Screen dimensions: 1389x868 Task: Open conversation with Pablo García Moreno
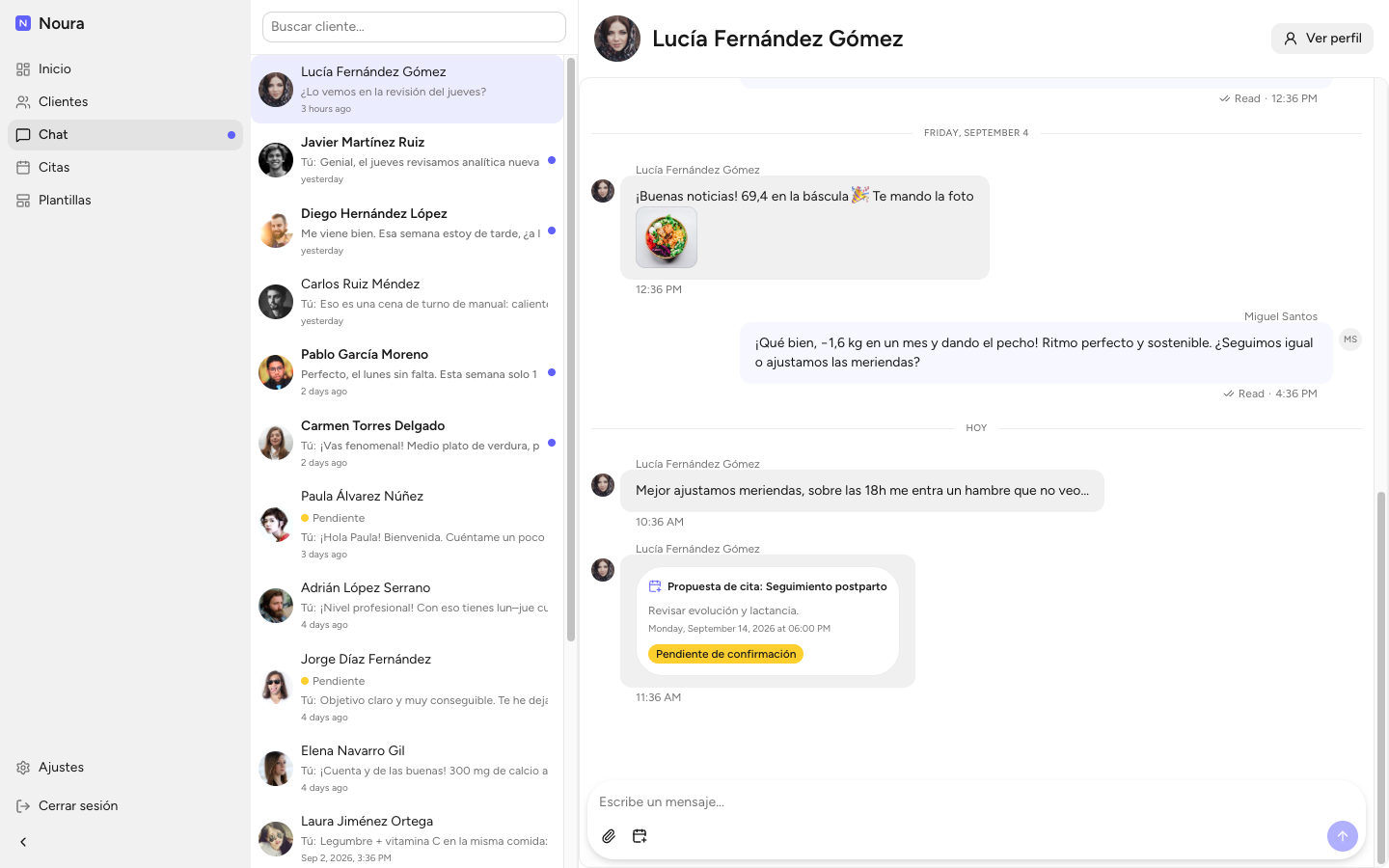(x=407, y=372)
